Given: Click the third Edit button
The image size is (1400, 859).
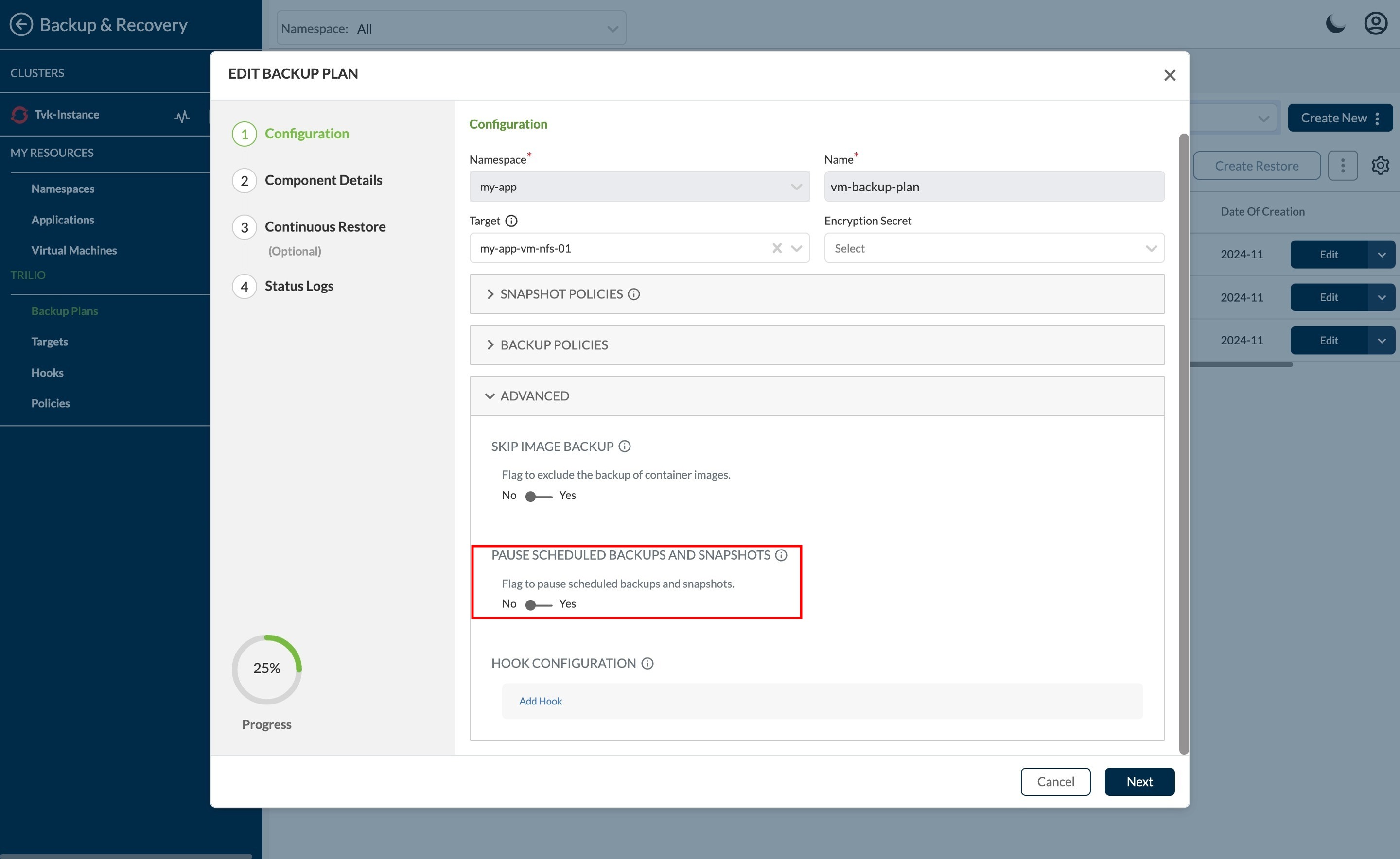Looking at the screenshot, I should 1329,340.
